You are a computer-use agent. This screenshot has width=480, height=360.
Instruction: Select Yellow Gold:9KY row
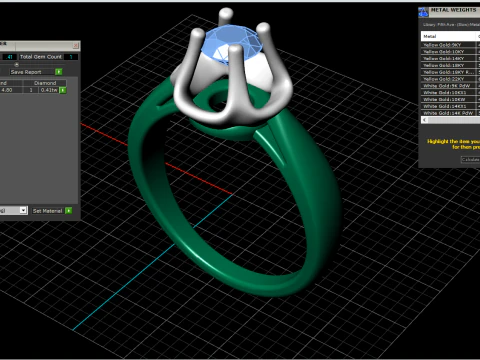click(448, 45)
